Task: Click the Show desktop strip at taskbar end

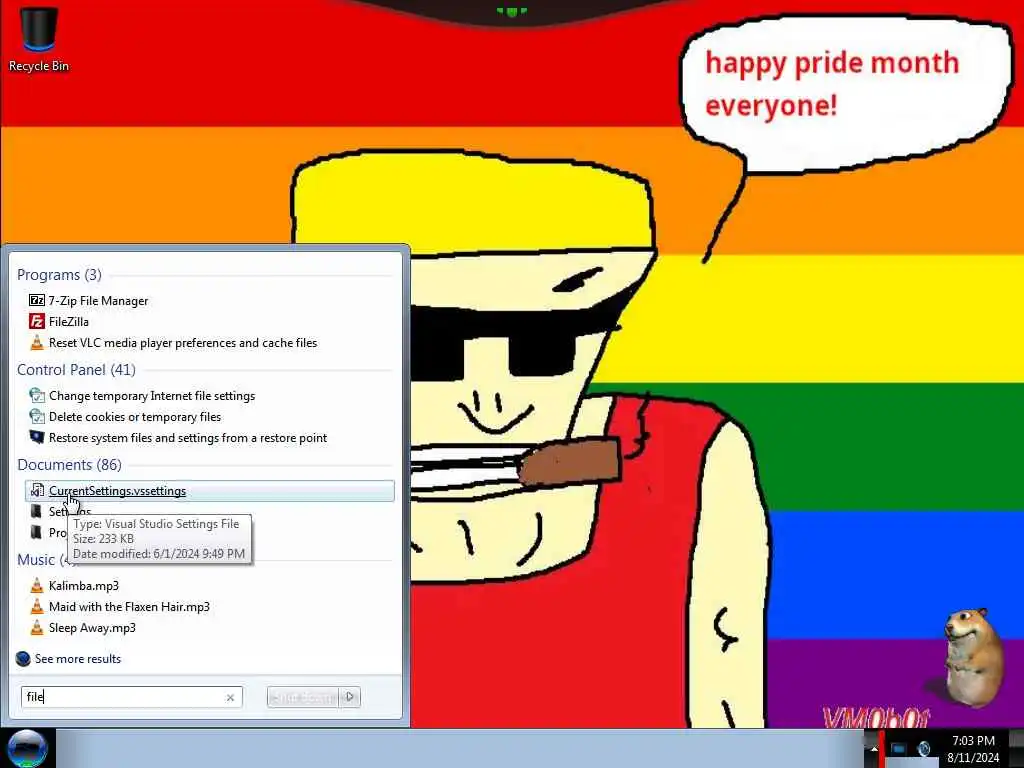Action: click(1016, 749)
